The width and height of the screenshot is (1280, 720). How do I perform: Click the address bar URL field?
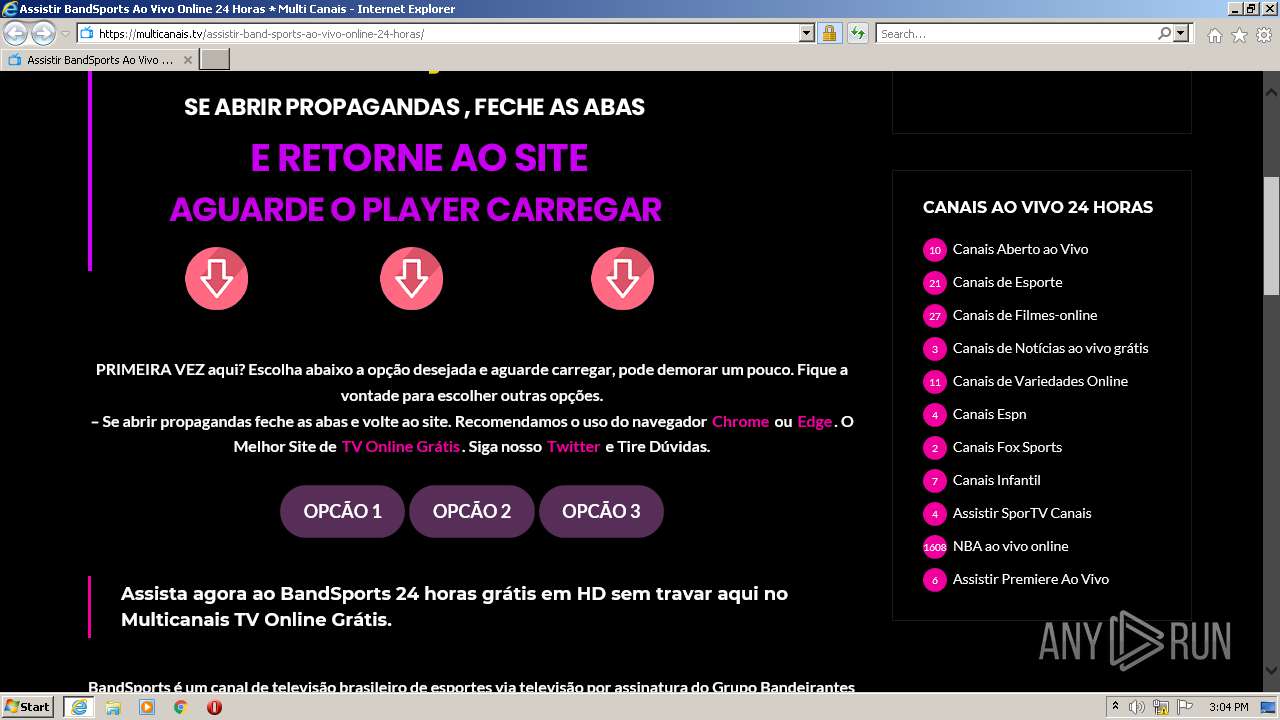click(438, 33)
